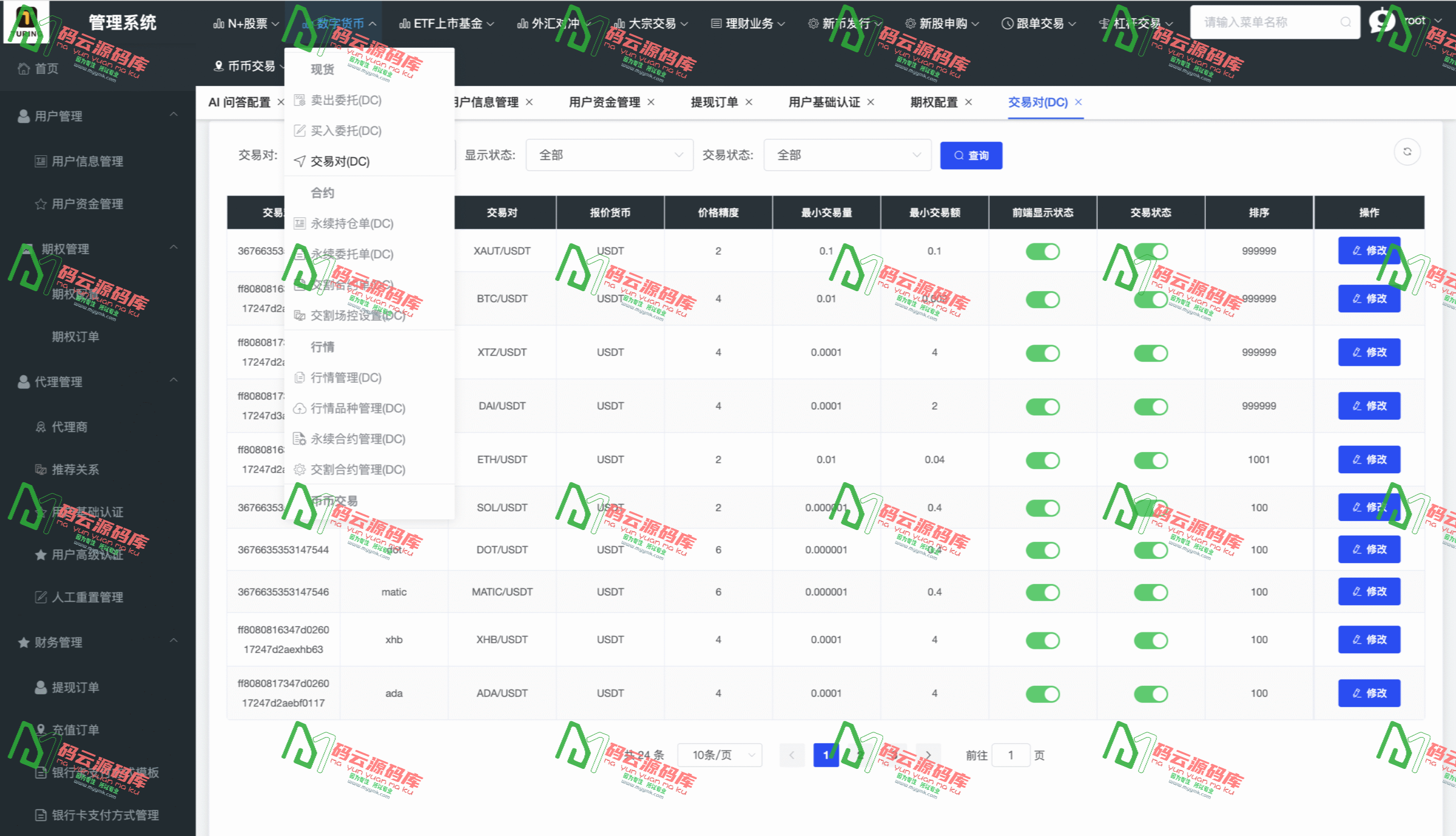This screenshot has height=836, width=1456.
Task: Click 修改 for the MATIC/USDT row
Action: tap(1369, 591)
